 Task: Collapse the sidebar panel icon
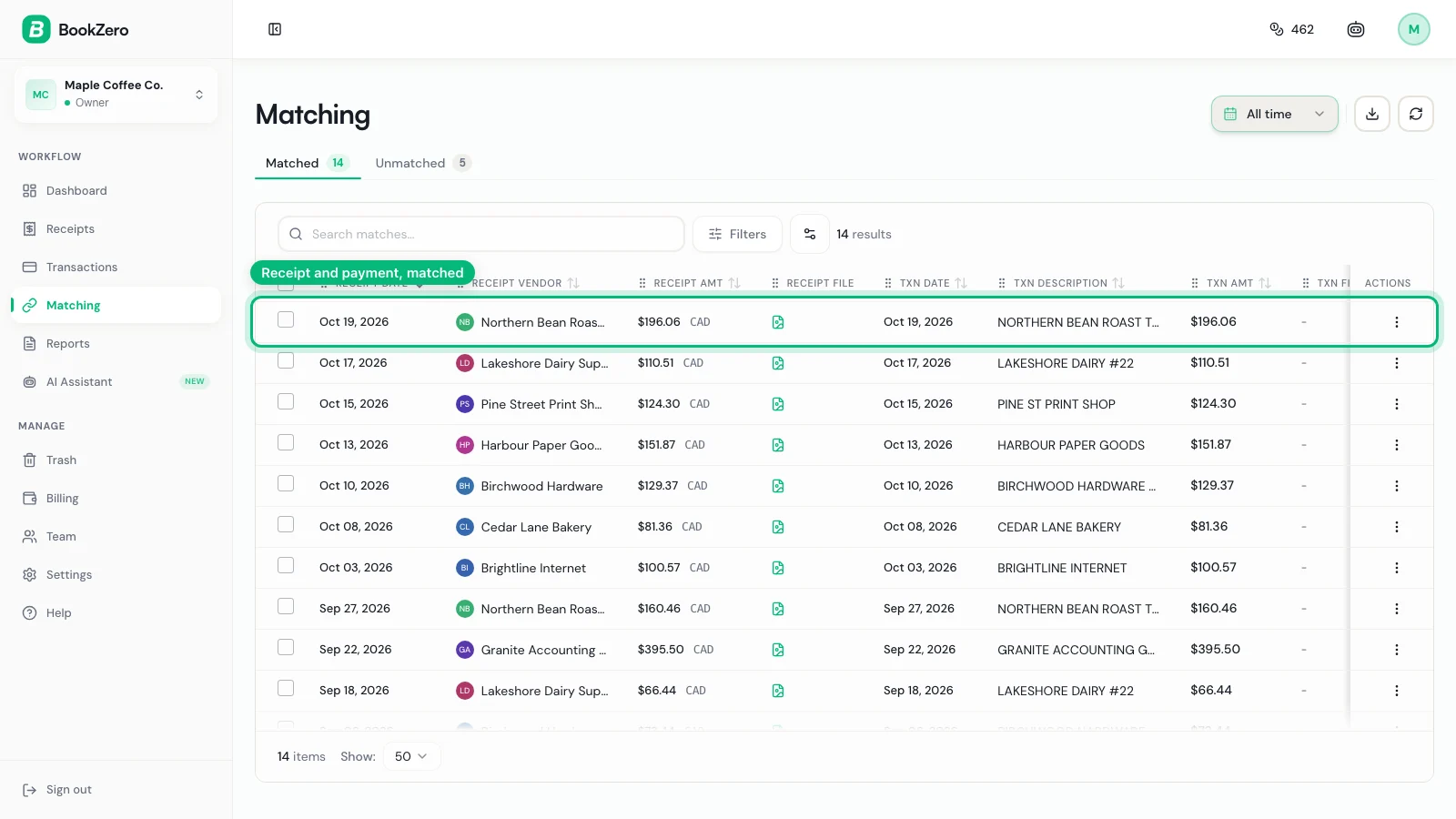pos(275,29)
